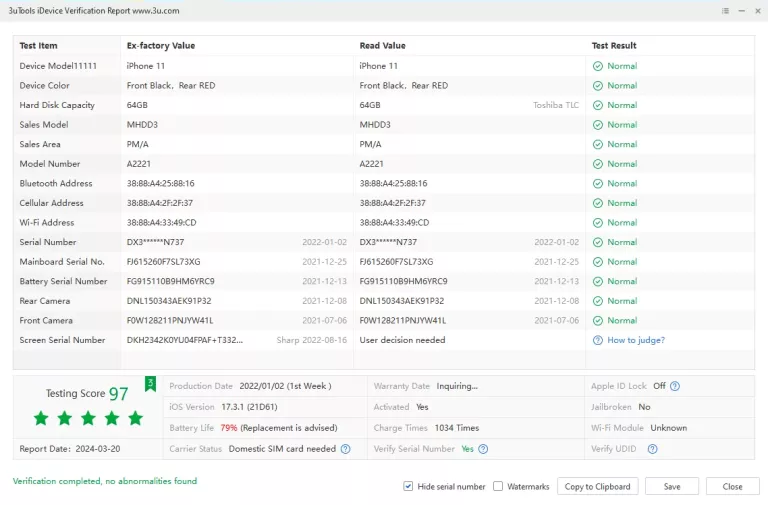This screenshot has height=505, width=768.
Task: Click the Charge Times 1034 Times value
Action: click(456, 428)
